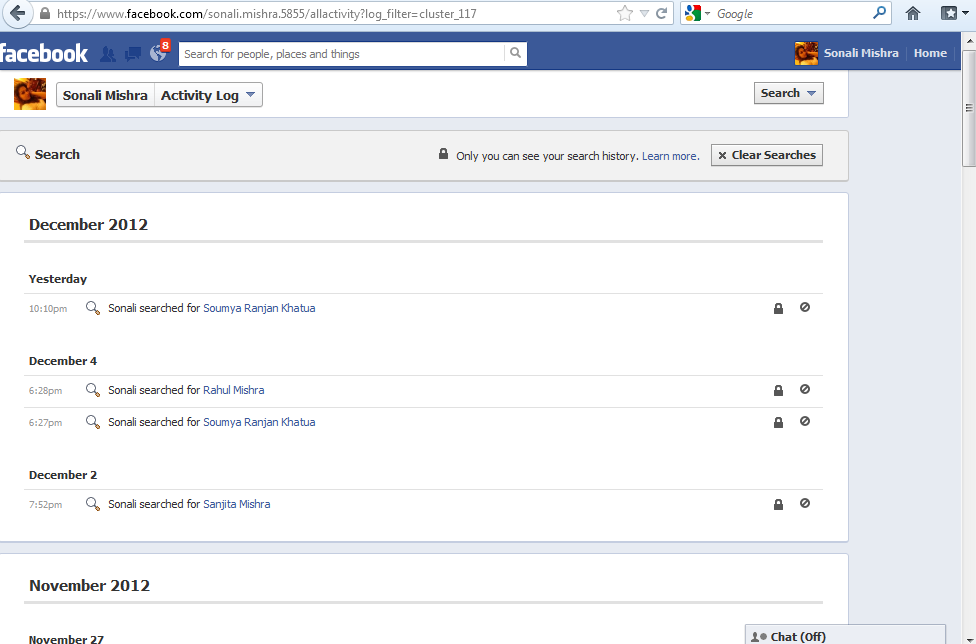Click lock icon on Yesterday 10:10pm search

(778, 308)
